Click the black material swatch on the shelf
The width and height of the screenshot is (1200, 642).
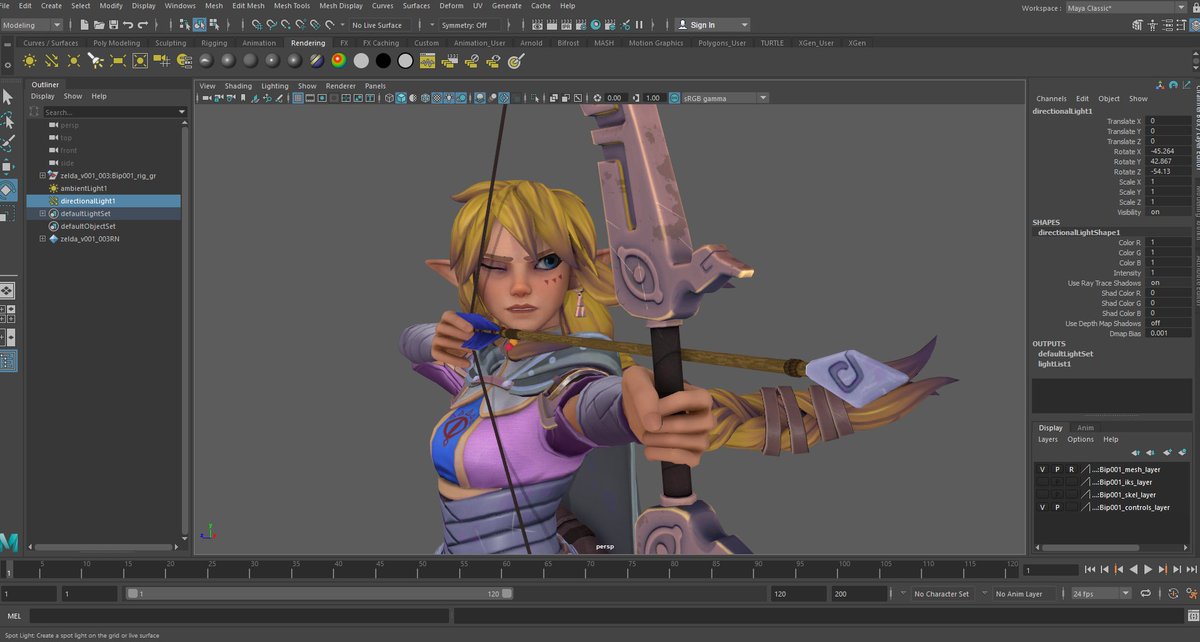[382, 60]
